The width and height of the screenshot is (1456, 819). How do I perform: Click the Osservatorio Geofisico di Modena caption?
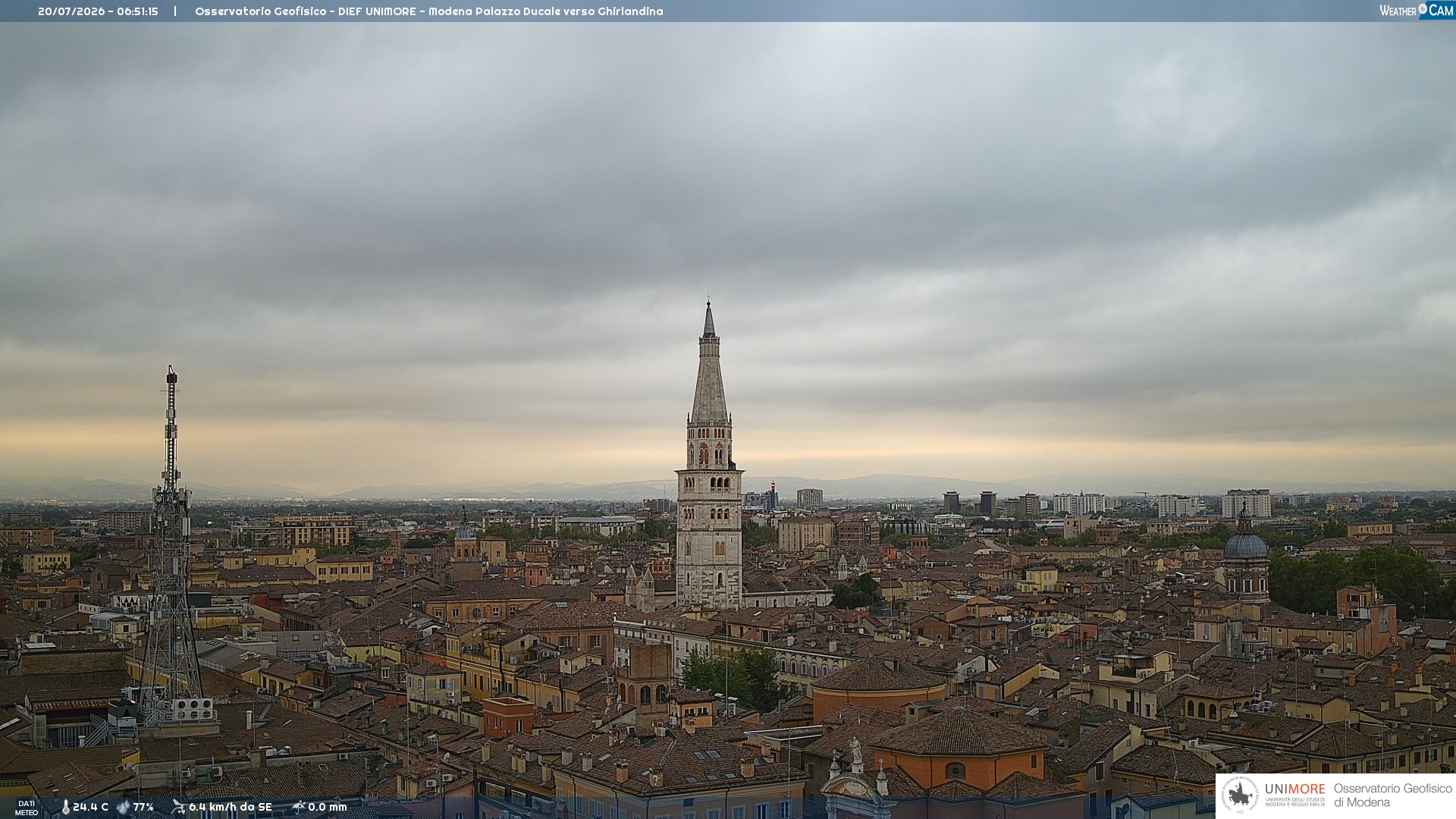coord(1392,795)
